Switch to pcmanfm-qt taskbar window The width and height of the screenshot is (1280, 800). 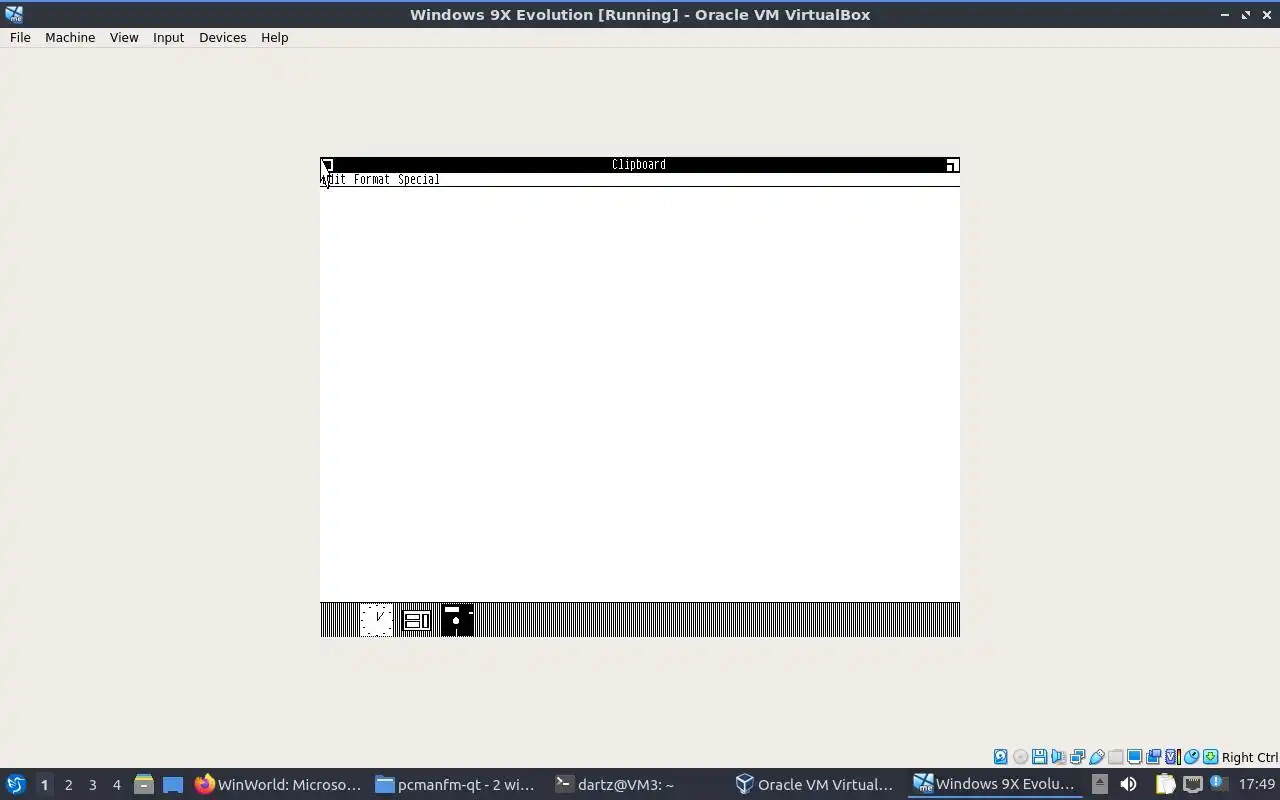(456, 784)
